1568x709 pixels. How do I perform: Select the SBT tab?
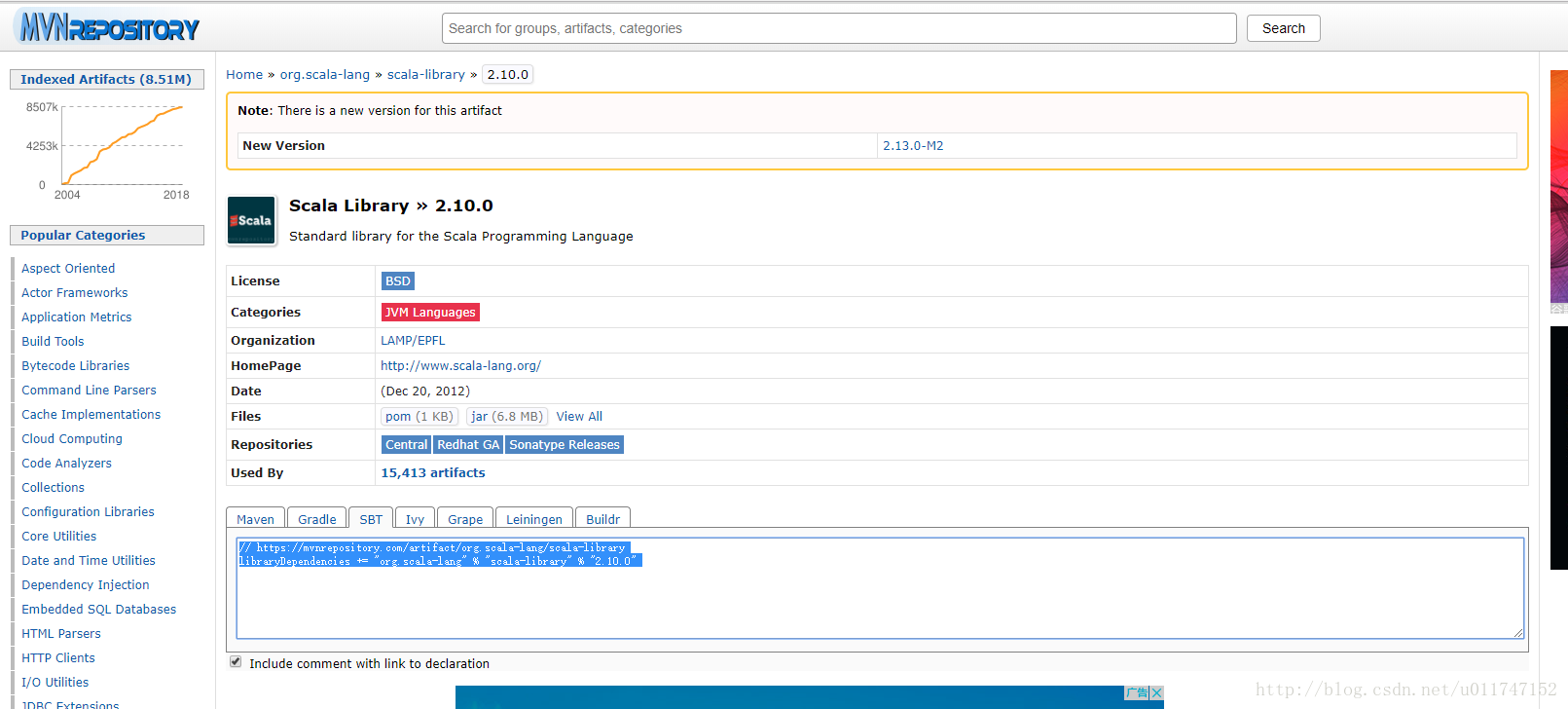click(x=371, y=519)
